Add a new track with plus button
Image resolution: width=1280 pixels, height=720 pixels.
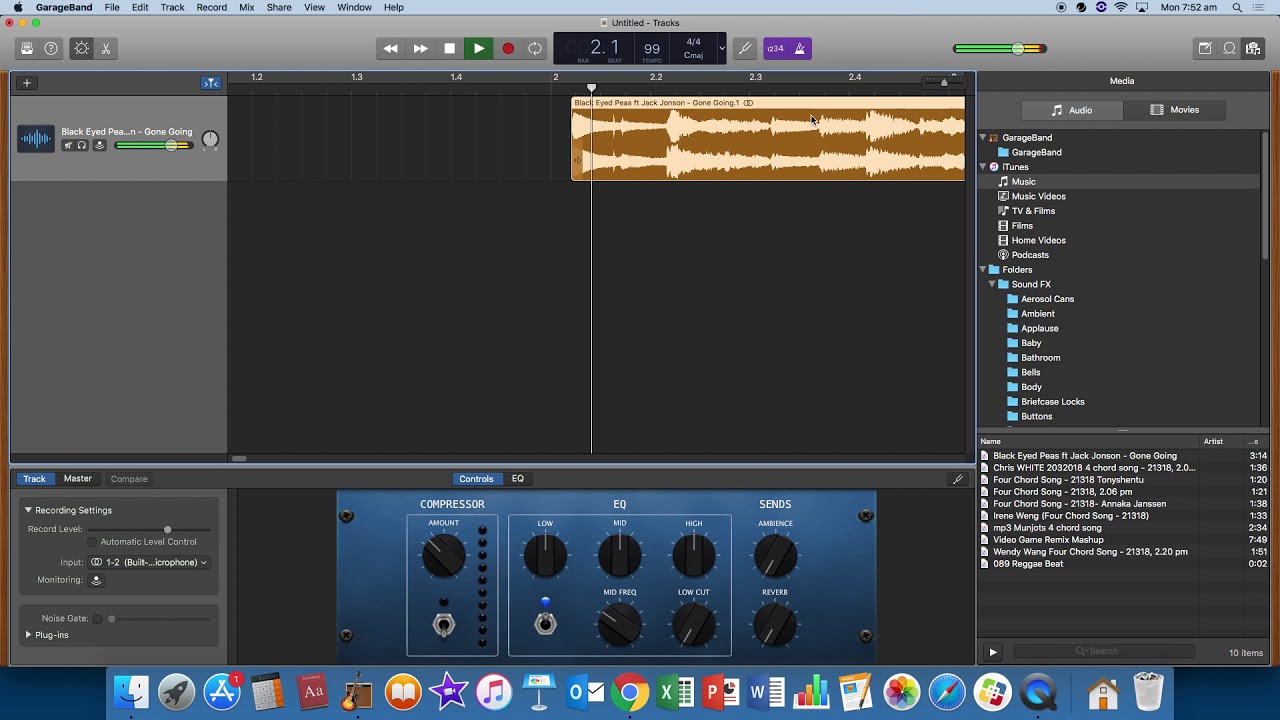click(x=27, y=83)
